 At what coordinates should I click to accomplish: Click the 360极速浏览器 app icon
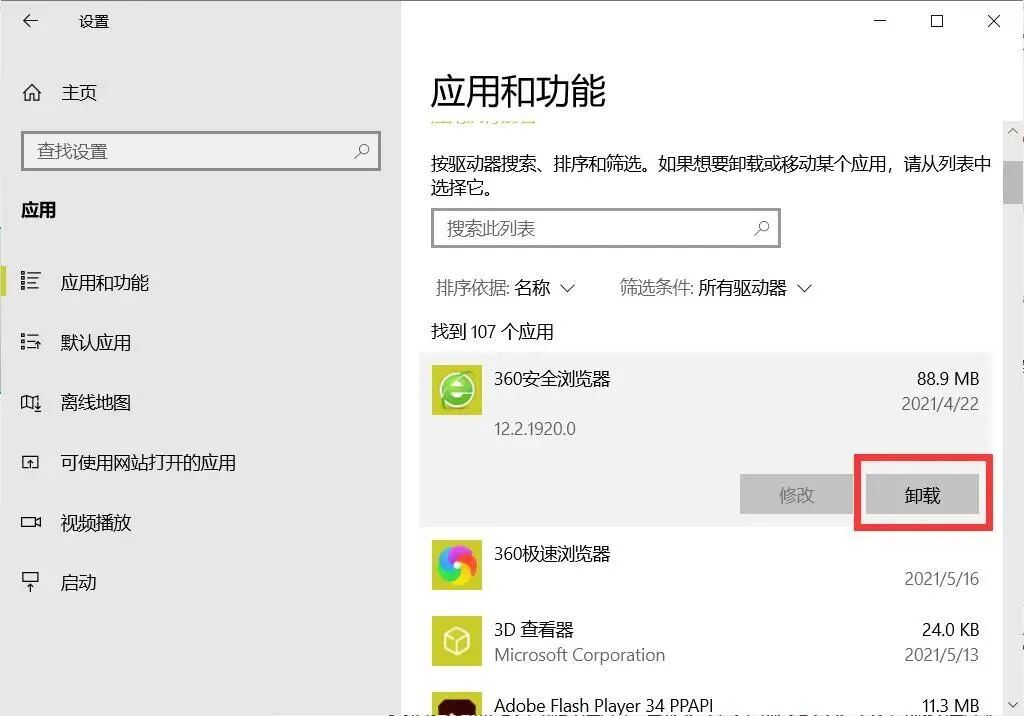coord(456,564)
